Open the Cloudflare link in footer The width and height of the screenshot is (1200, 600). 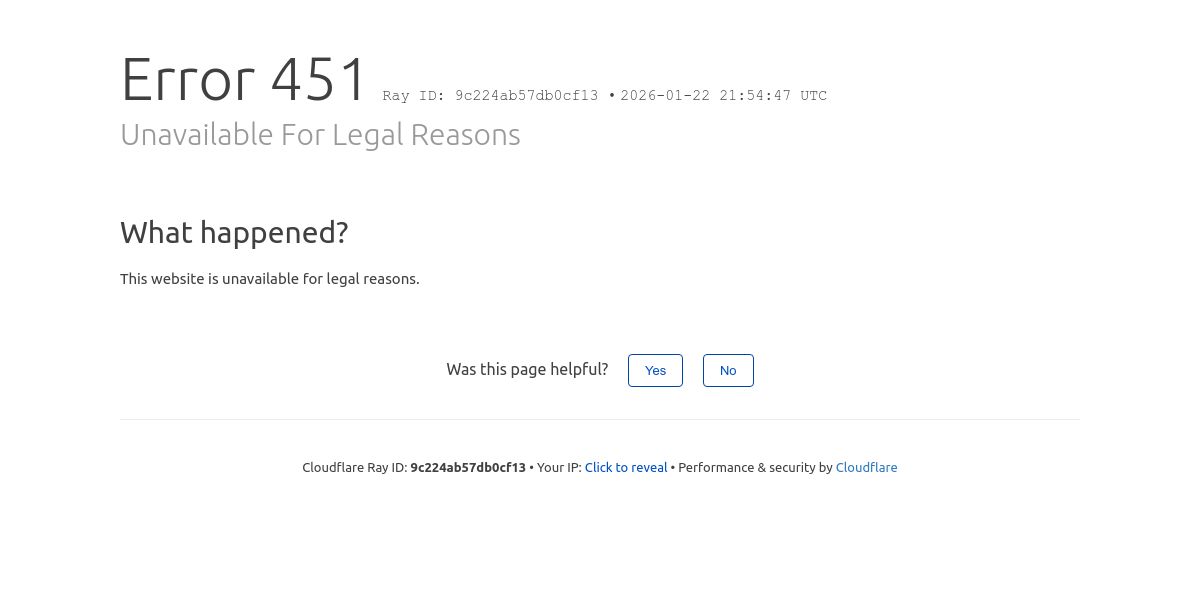tap(866, 467)
